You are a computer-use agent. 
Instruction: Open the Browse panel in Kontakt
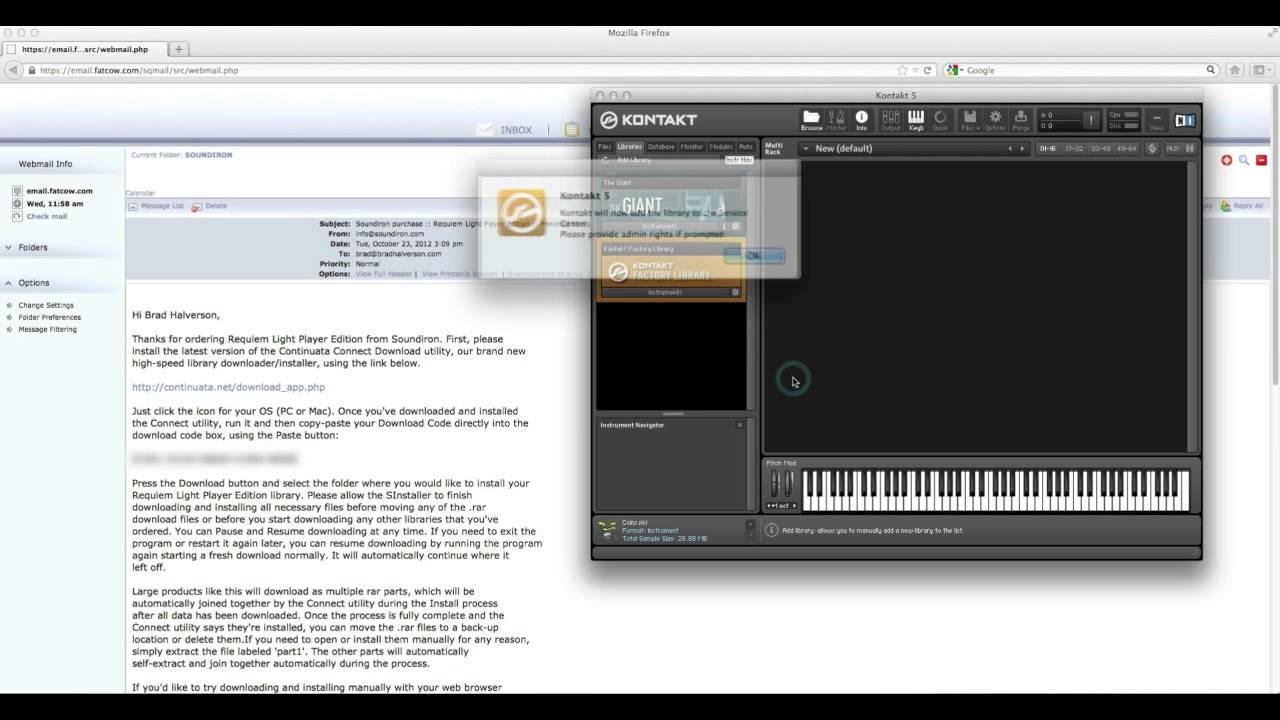click(811, 121)
